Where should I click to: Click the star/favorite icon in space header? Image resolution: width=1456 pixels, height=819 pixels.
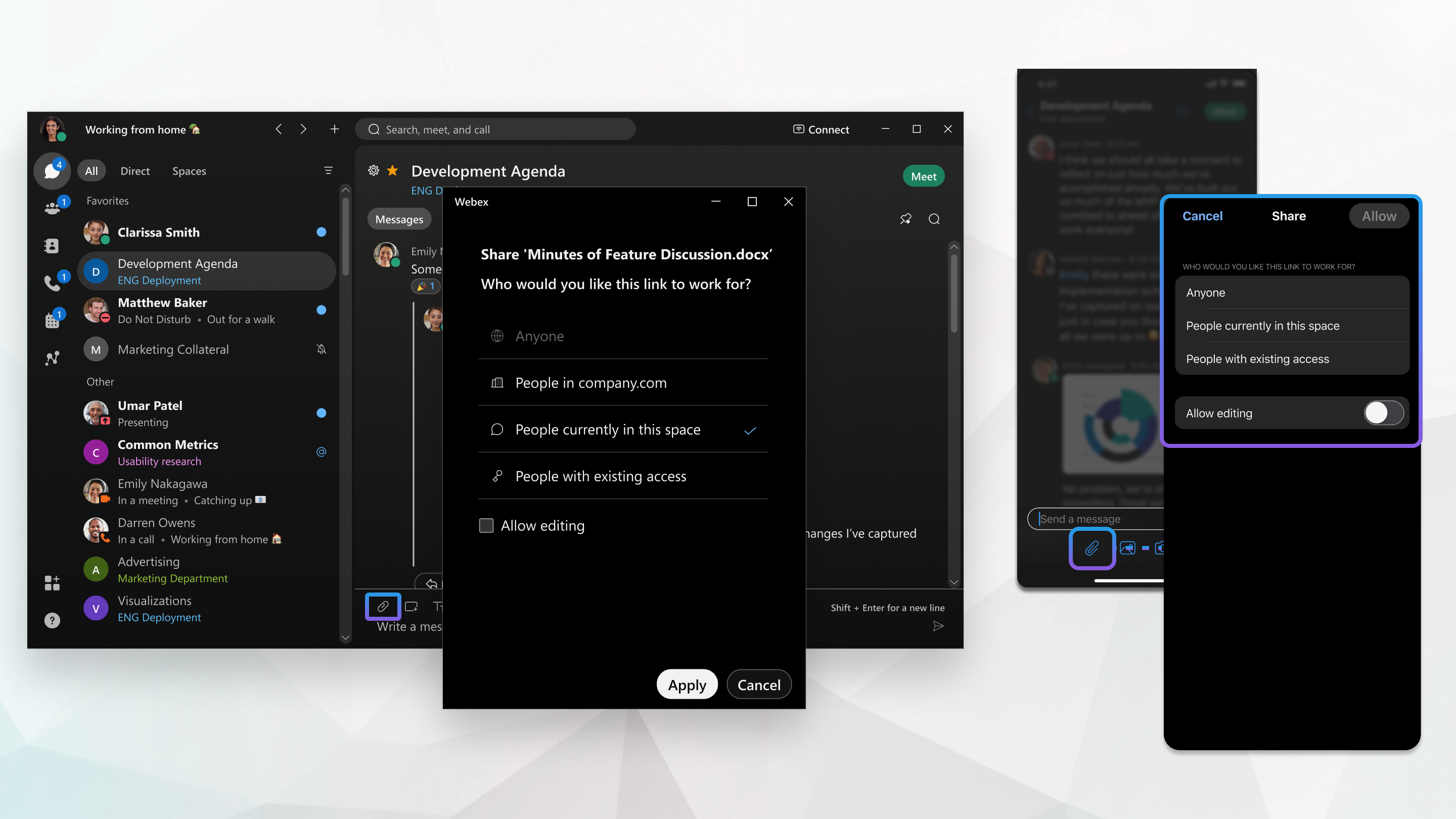coord(393,170)
